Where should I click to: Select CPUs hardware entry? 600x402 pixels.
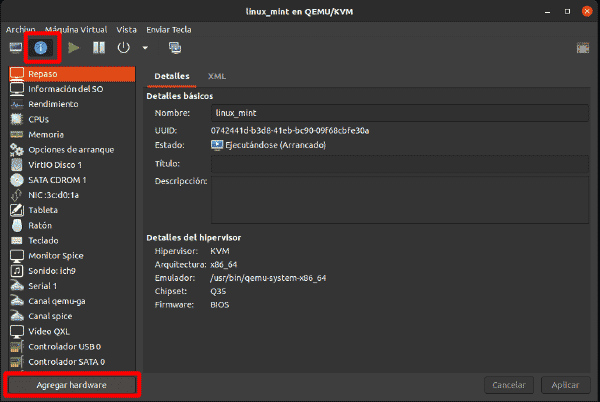(x=72, y=119)
